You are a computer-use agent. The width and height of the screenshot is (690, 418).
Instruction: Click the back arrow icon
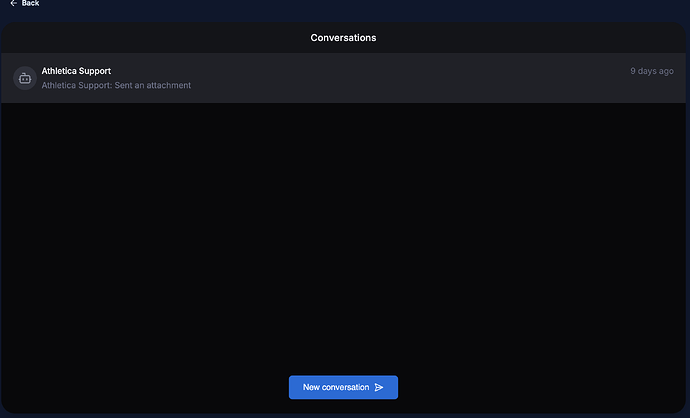(14, 3)
